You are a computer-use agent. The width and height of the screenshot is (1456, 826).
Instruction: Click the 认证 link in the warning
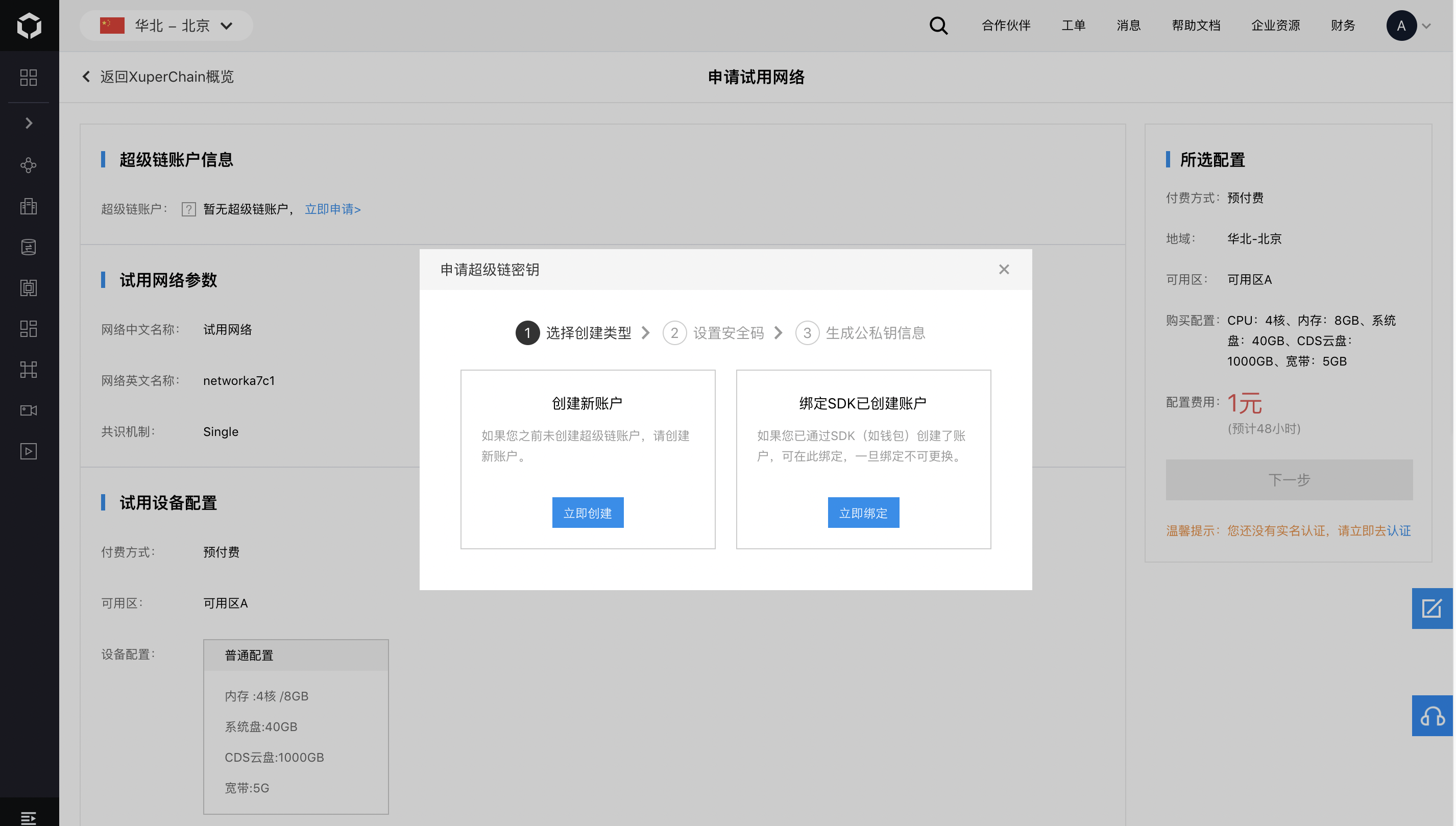click(x=1398, y=531)
